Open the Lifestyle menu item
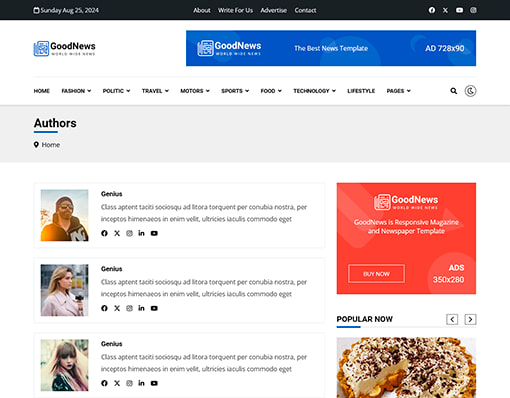This screenshot has width=510, height=398. (x=361, y=91)
